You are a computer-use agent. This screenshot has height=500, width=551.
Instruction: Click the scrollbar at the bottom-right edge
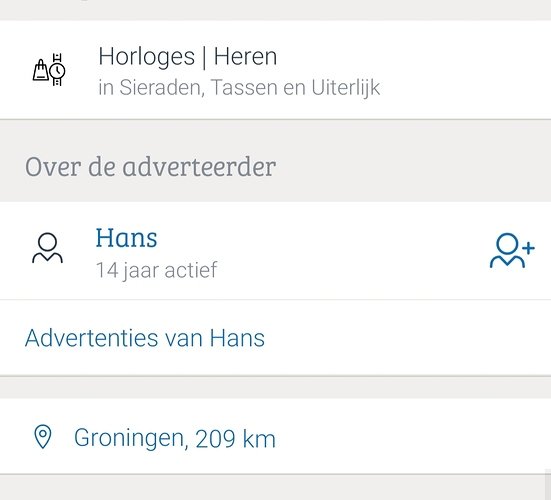click(548, 484)
